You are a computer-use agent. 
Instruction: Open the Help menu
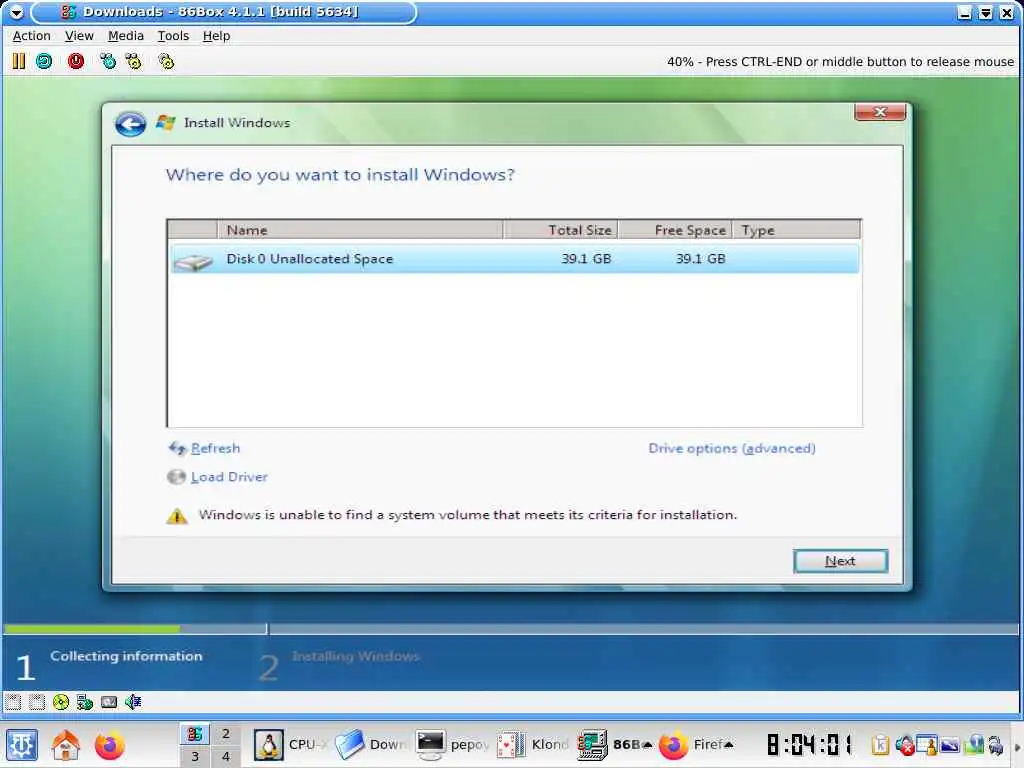[216, 36]
